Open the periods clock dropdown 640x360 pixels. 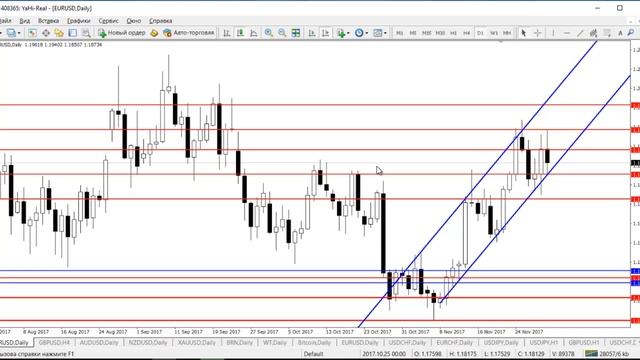click(x=361, y=33)
